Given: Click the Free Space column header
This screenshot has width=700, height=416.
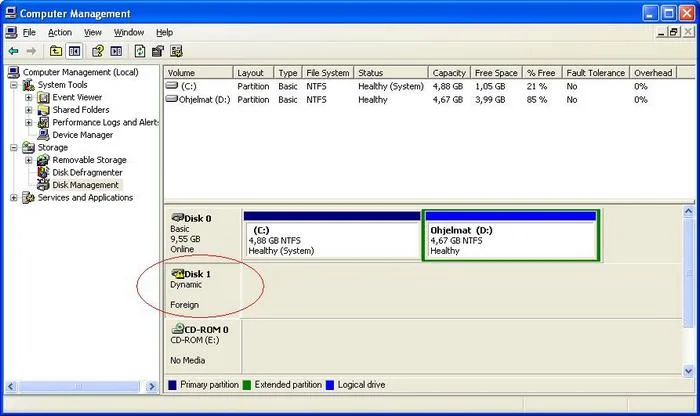Looking at the screenshot, I should coord(496,73).
